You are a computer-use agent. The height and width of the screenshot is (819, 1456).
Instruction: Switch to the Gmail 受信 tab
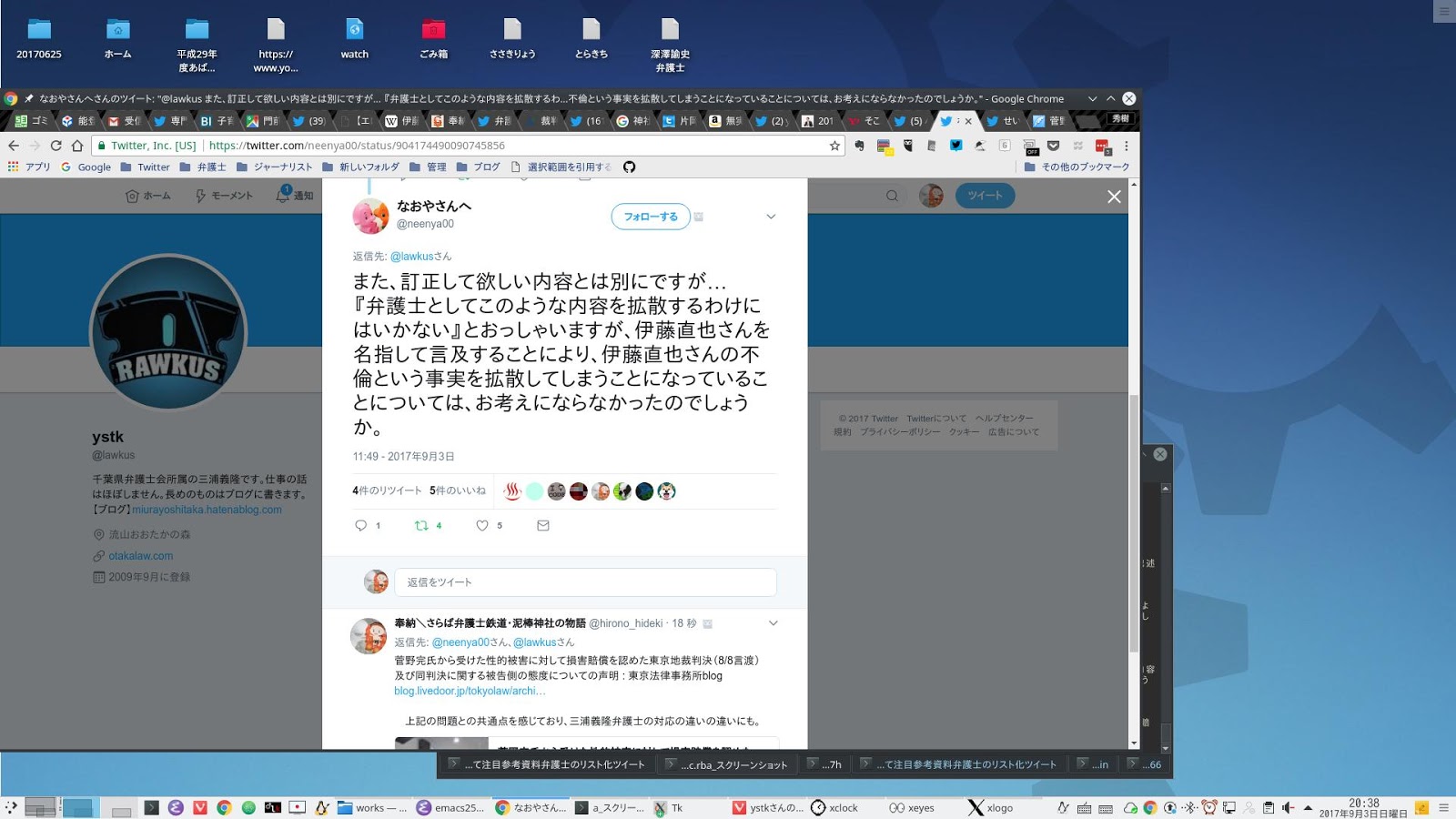125,120
